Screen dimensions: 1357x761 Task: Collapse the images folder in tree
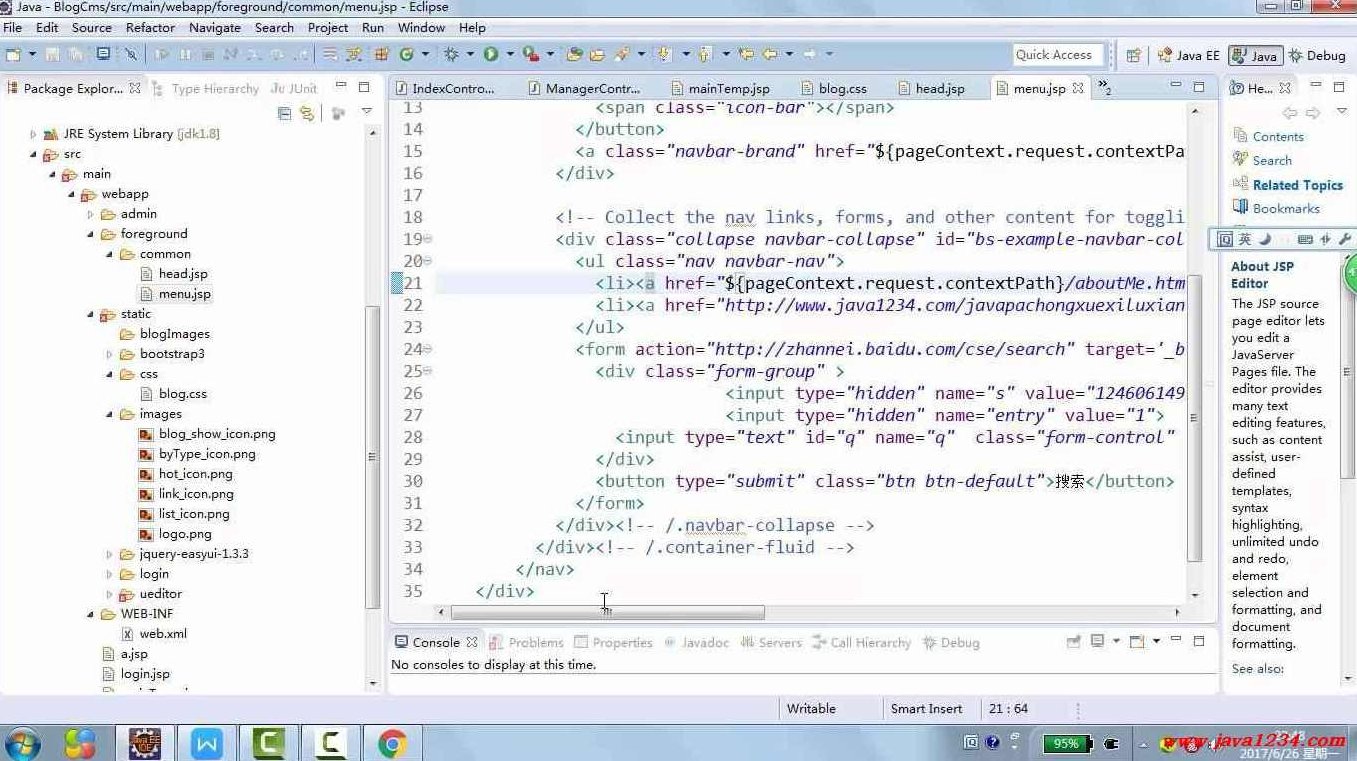tap(110, 414)
